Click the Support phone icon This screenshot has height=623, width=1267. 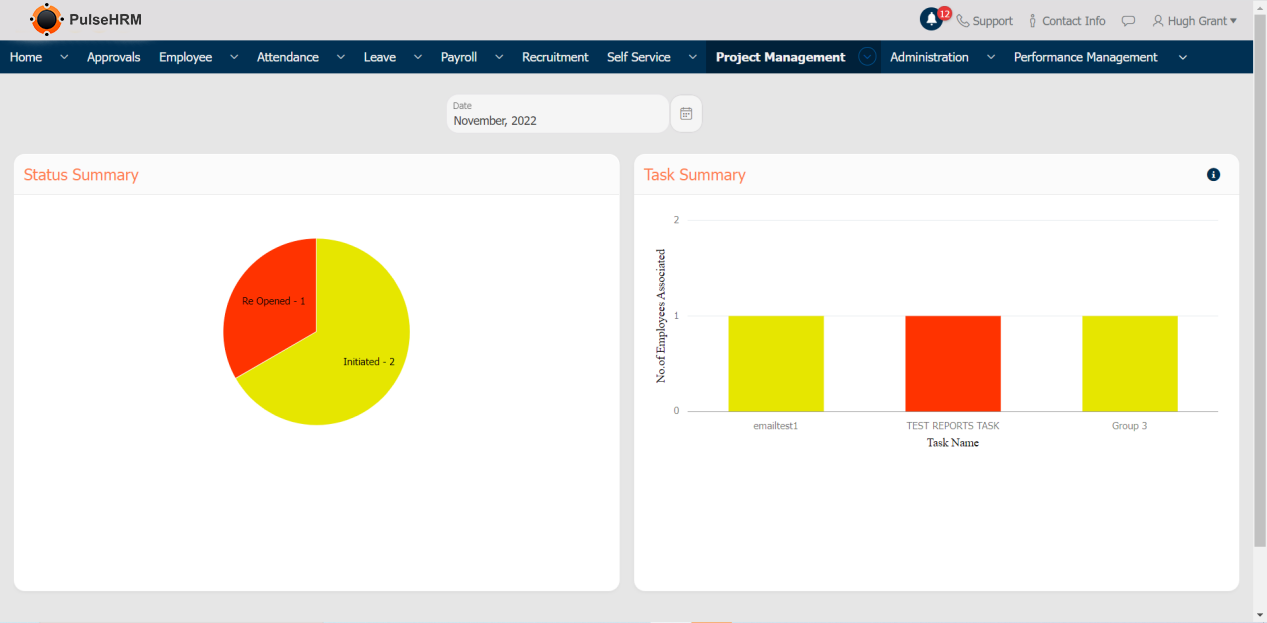(963, 21)
